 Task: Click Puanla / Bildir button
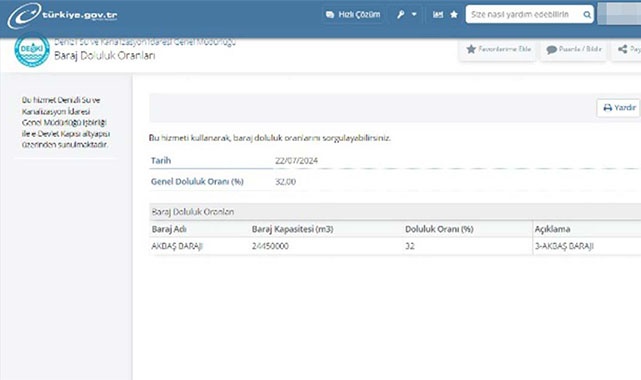click(x=574, y=49)
